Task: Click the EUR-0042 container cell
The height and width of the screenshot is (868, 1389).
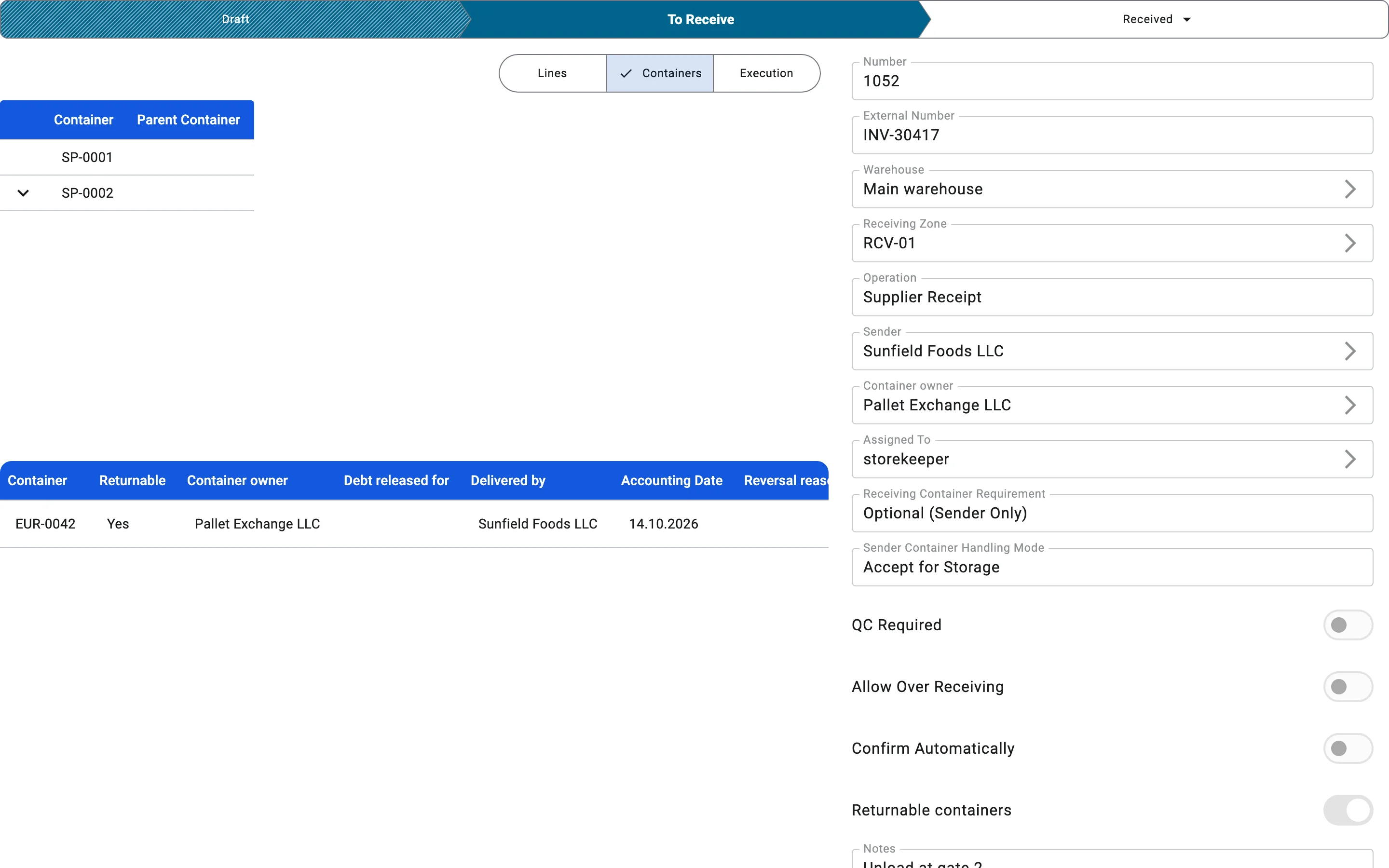Action: pyautogui.click(x=45, y=524)
